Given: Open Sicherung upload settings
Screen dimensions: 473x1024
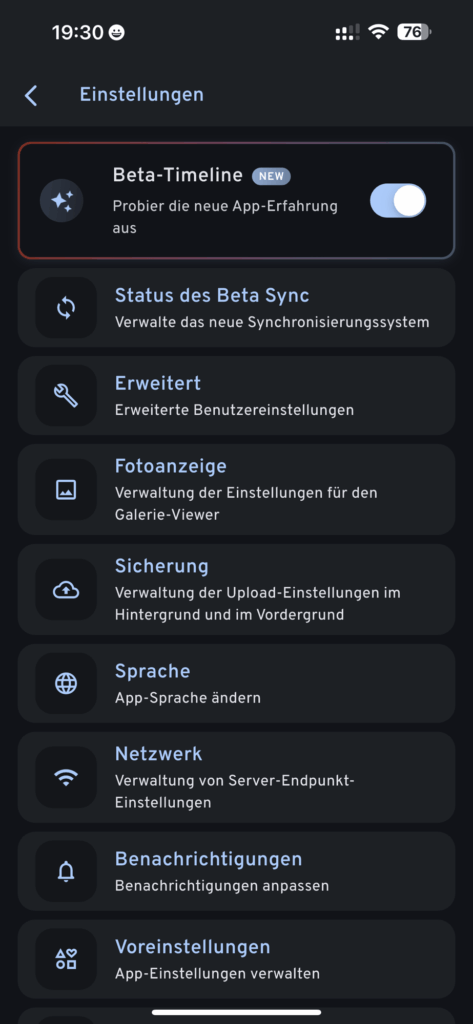Looking at the screenshot, I should pyautogui.click(x=236, y=590).
